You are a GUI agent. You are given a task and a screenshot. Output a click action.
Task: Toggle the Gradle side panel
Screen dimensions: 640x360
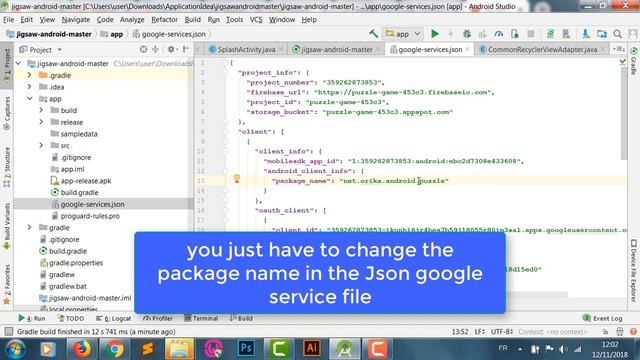pos(633,61)
